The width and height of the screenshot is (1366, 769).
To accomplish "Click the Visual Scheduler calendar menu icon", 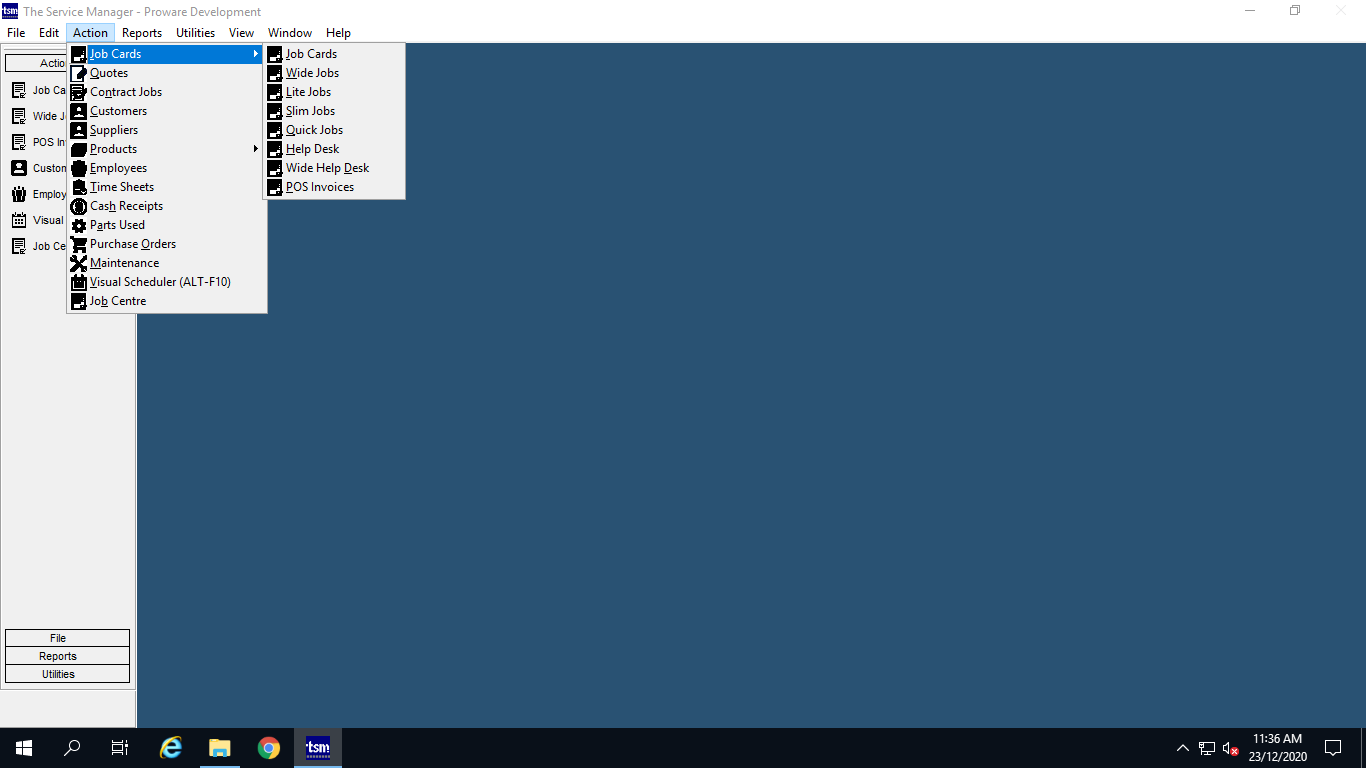I will 79,282.
